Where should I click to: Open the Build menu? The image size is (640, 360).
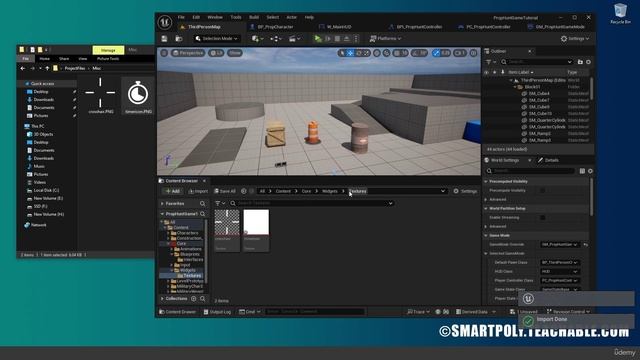point(254,17)
